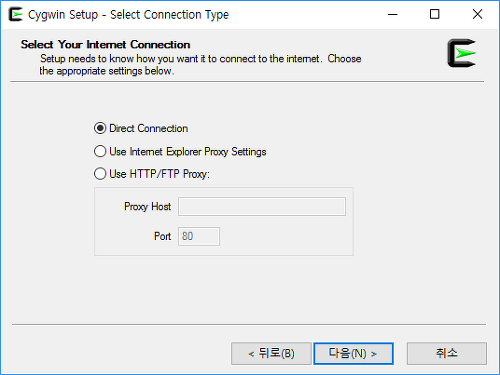Click the Port field showing 80
Image resolution: width=500 pixels, height=375 pixels.
click(x=199, y=236)
